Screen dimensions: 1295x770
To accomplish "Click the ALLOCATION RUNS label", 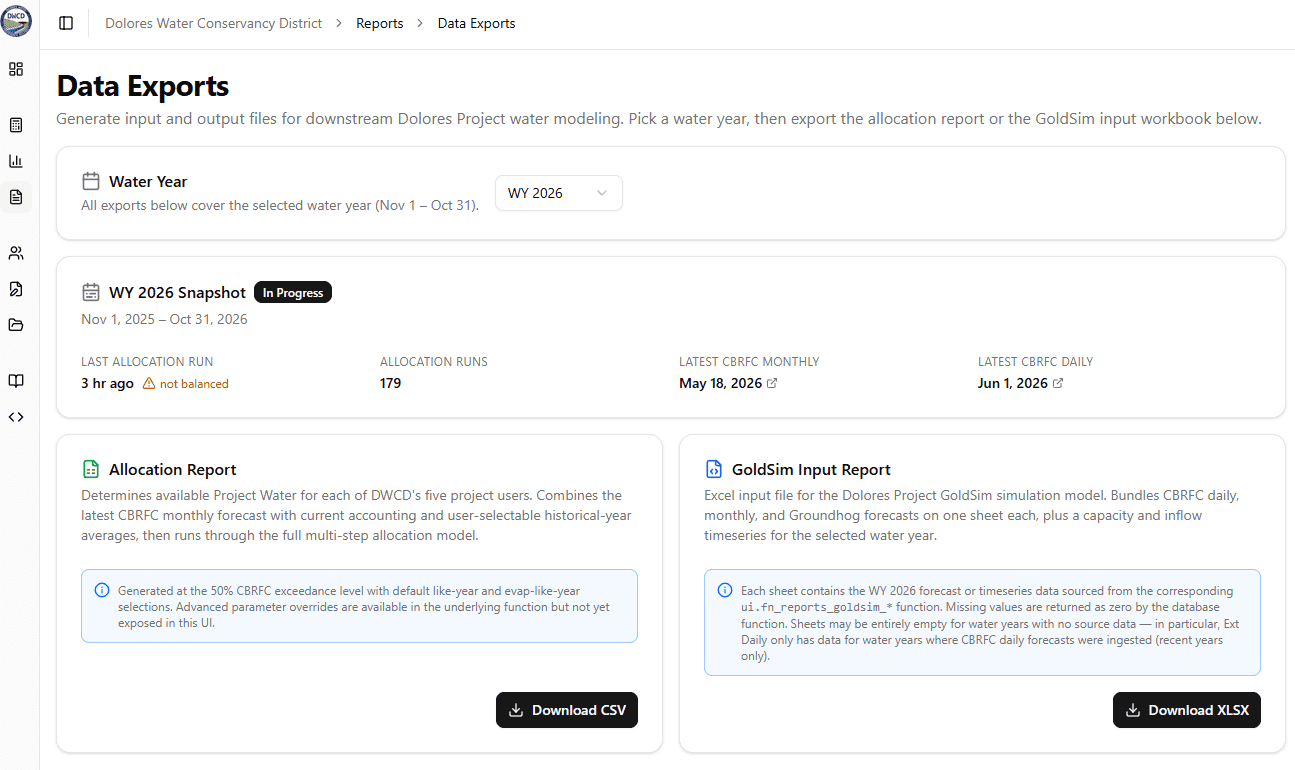I will coord(434,361).
